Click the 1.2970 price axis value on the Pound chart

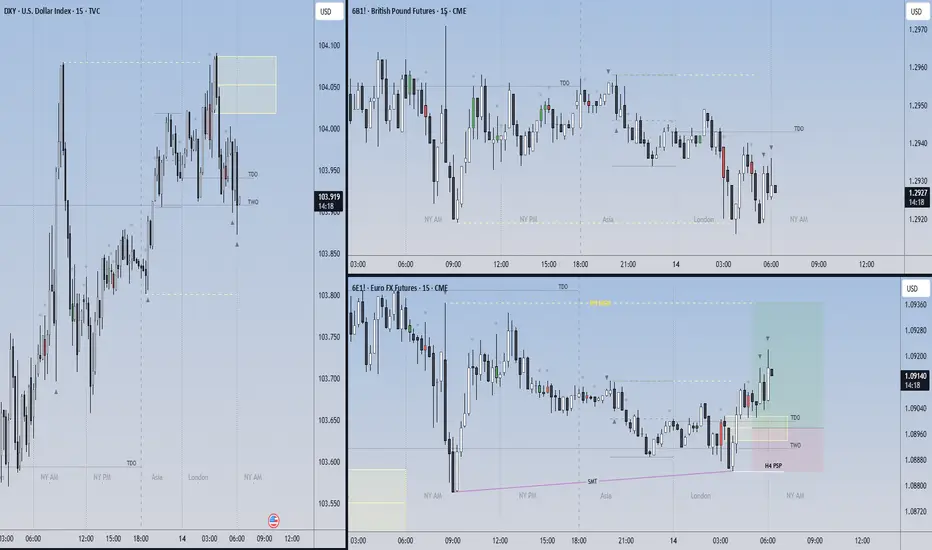[x=918, y=29]
